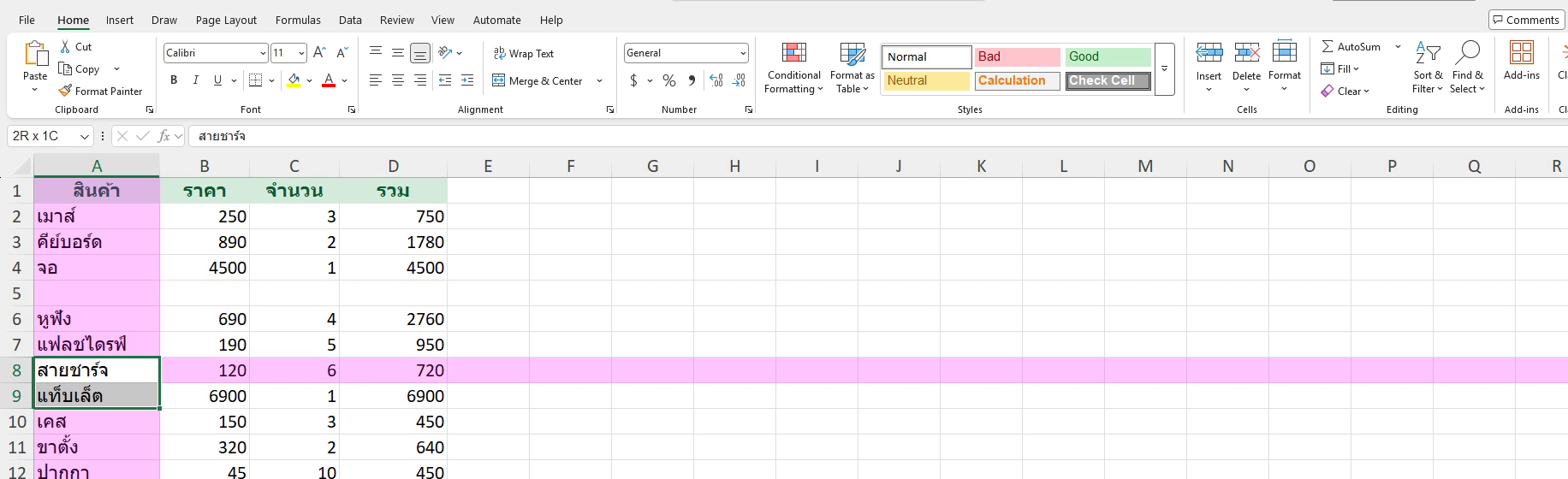The height and width of the screenshot is (479, 1568).
Task: Open Find & Select magnifier menu
Action: 1467,67
